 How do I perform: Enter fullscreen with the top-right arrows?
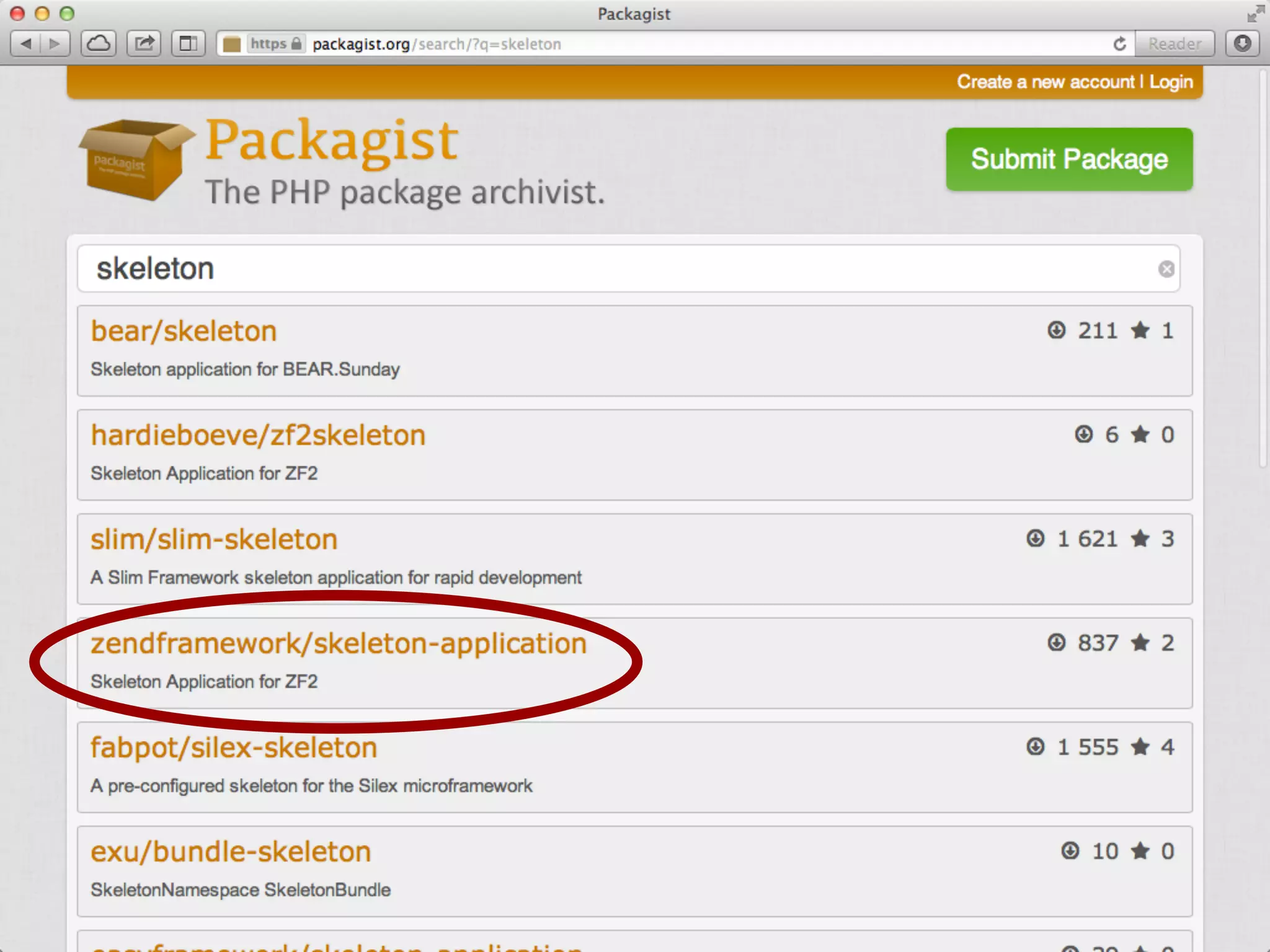coord(1255,14)
